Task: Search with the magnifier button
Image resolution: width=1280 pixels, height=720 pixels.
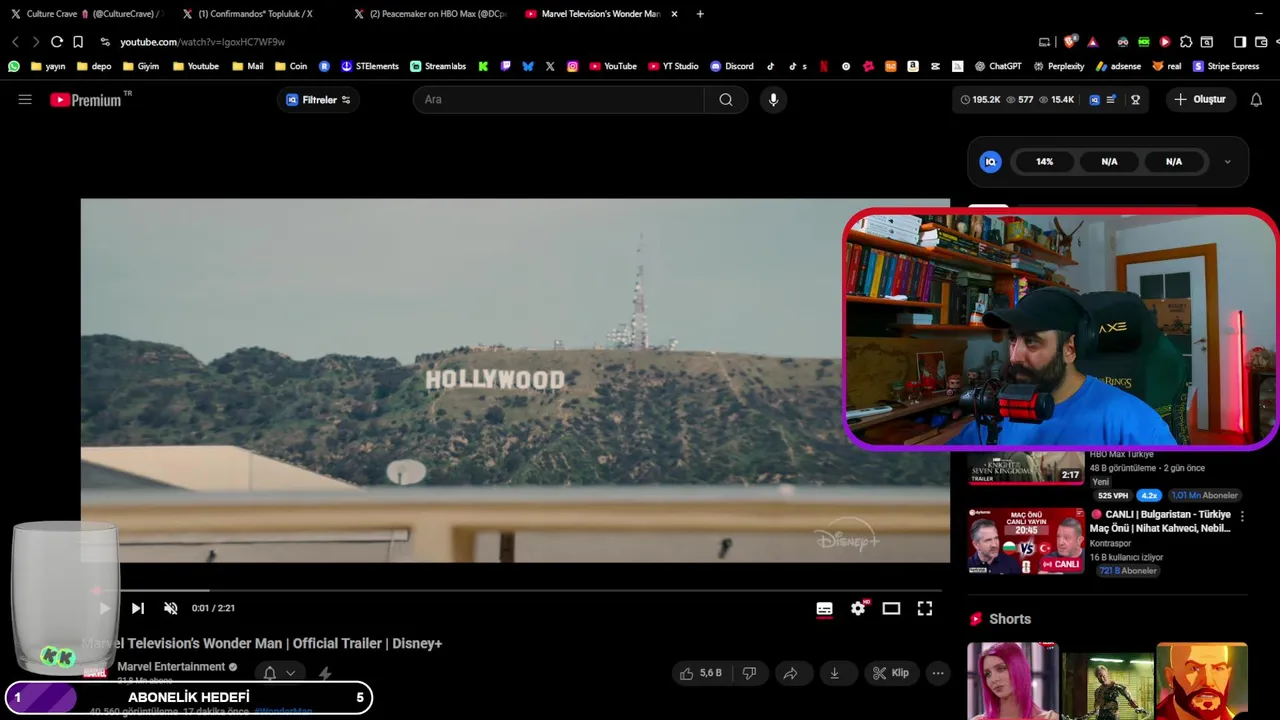Action: [726, 99]
